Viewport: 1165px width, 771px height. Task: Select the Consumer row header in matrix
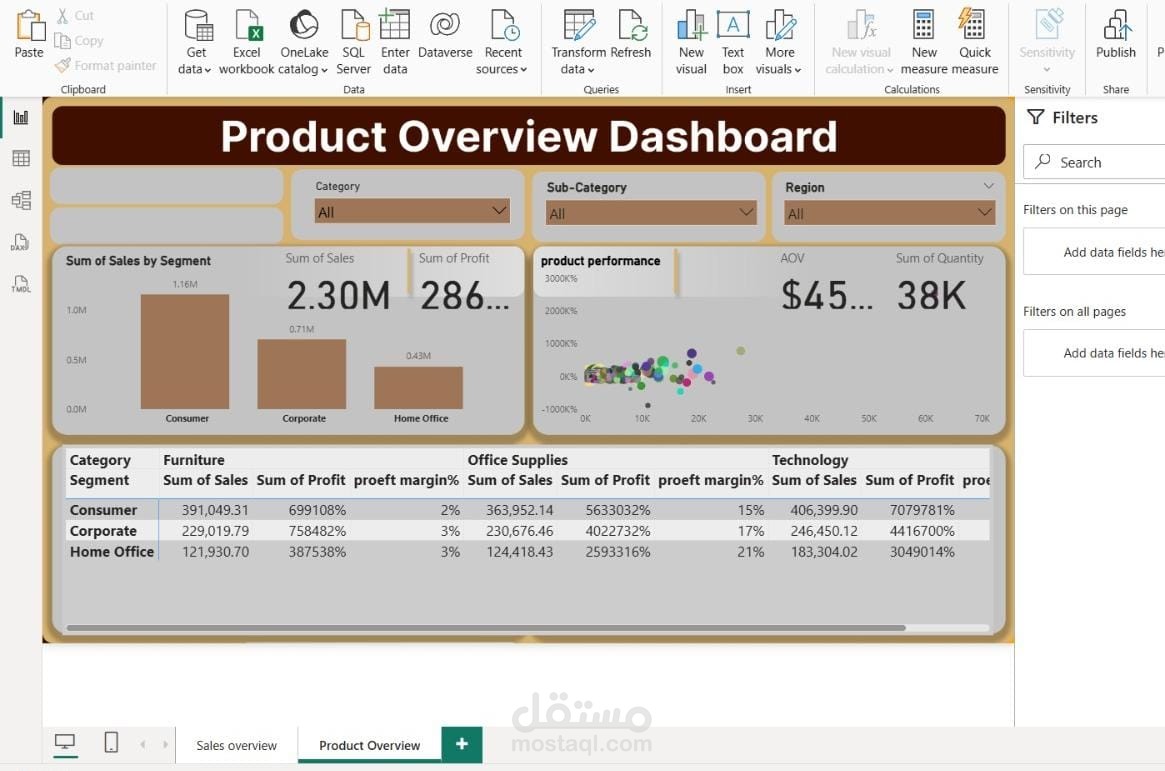coord(103,510)
